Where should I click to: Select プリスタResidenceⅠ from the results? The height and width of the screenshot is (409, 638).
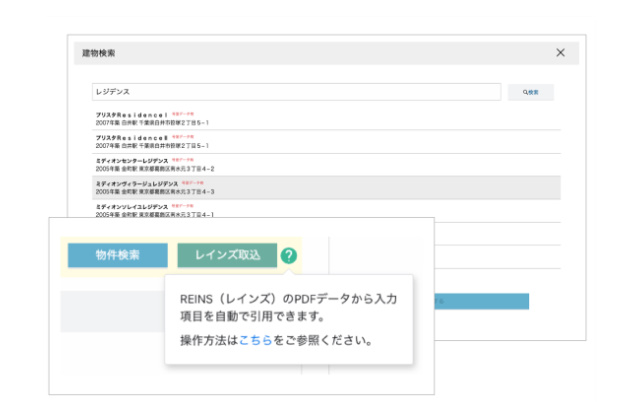(132, 116)
